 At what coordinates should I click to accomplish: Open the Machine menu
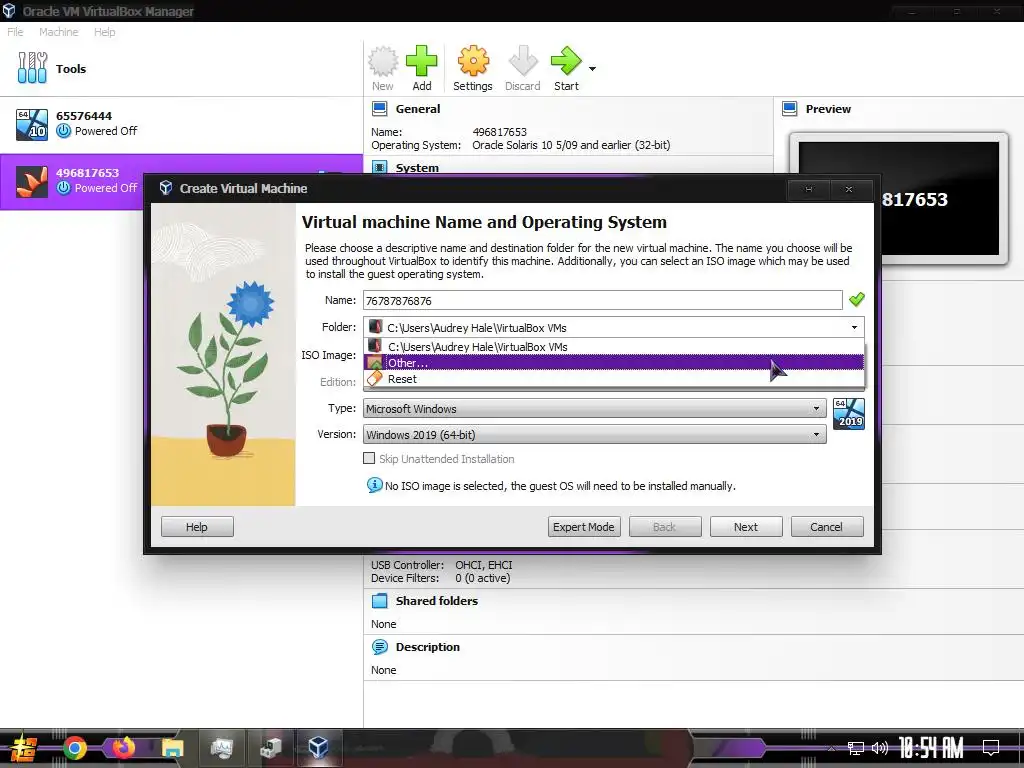point(58,32)
